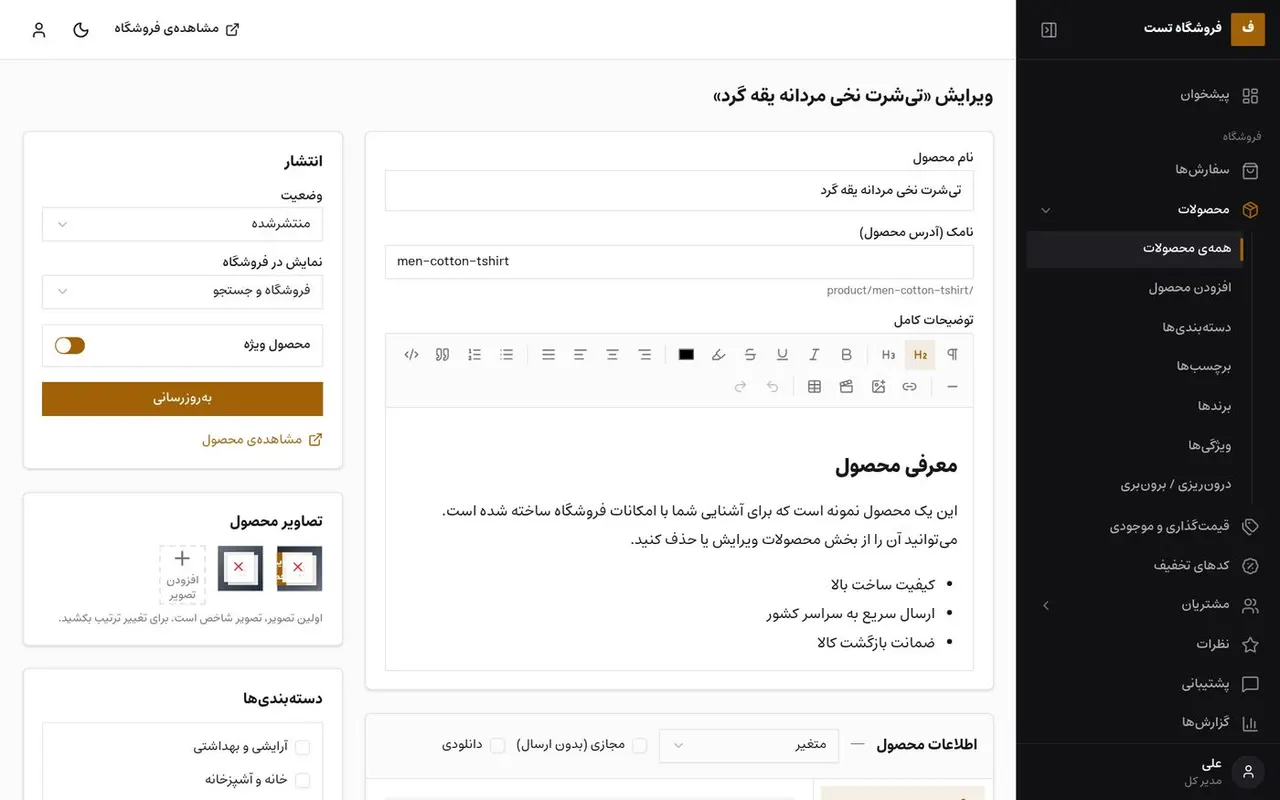The height and width of the screenshot is (800, 1280).
Task: Insert horizontal rule in editor
Action: click(952, 387)
